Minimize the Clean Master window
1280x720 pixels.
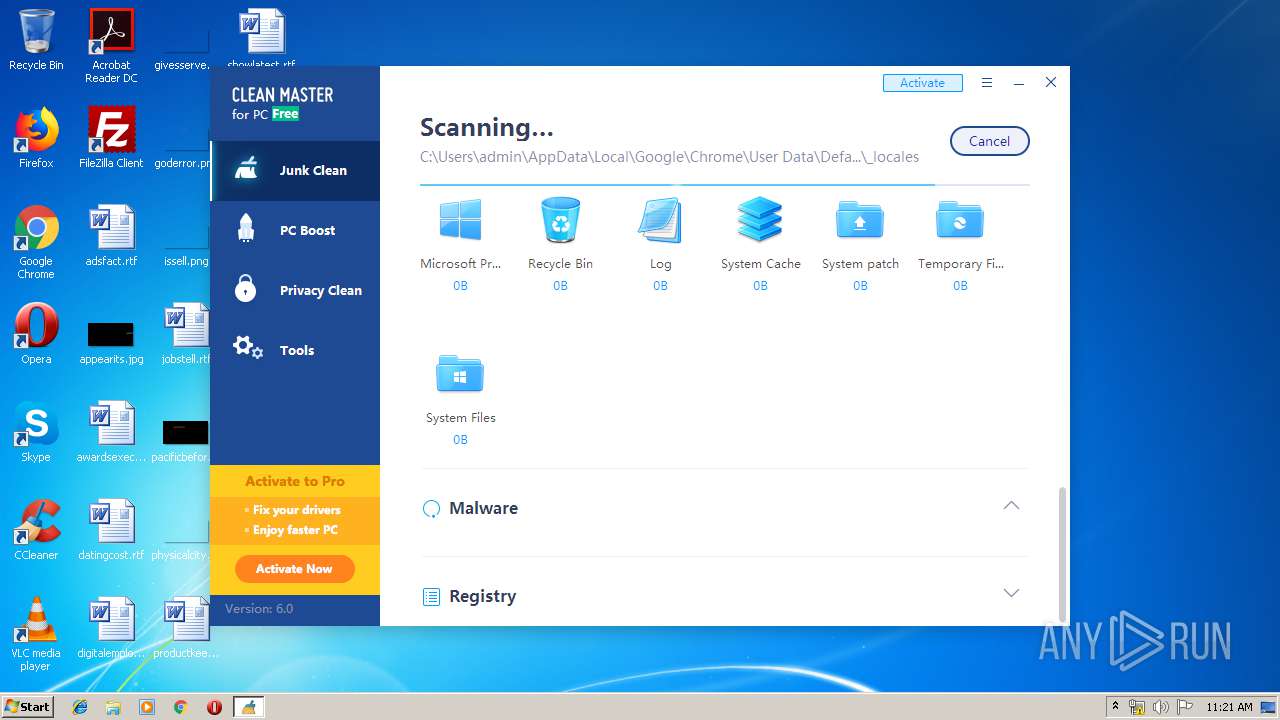[x=1018, y=83]
